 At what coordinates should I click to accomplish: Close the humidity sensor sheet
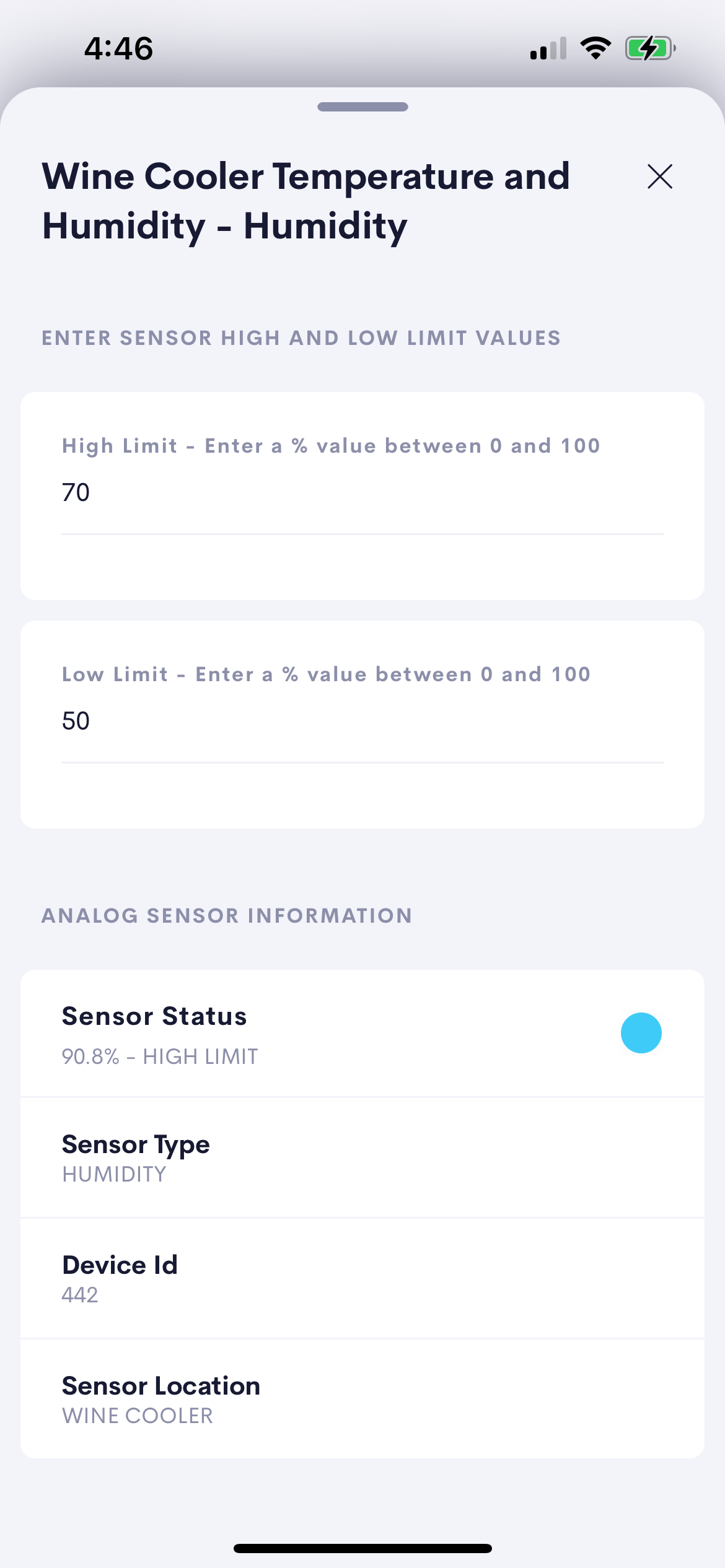[659, 176]
